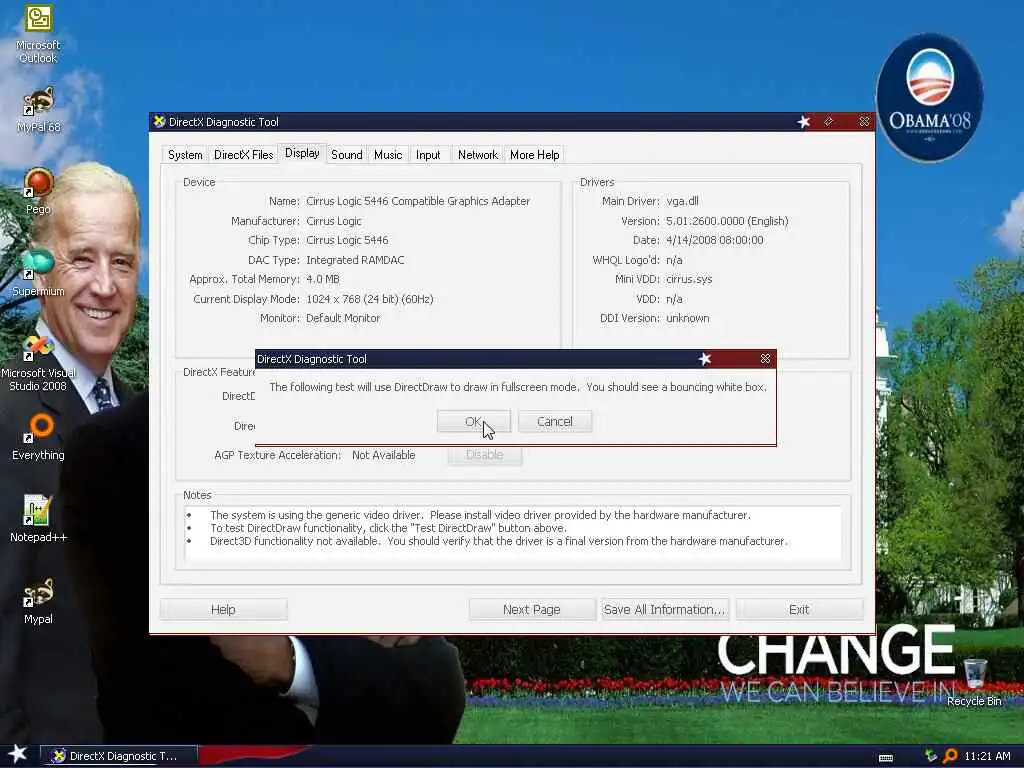Cancel the DirectDraw fullscreen test
The width and height of the screenshot is (1024, 768).
[554, 422]
